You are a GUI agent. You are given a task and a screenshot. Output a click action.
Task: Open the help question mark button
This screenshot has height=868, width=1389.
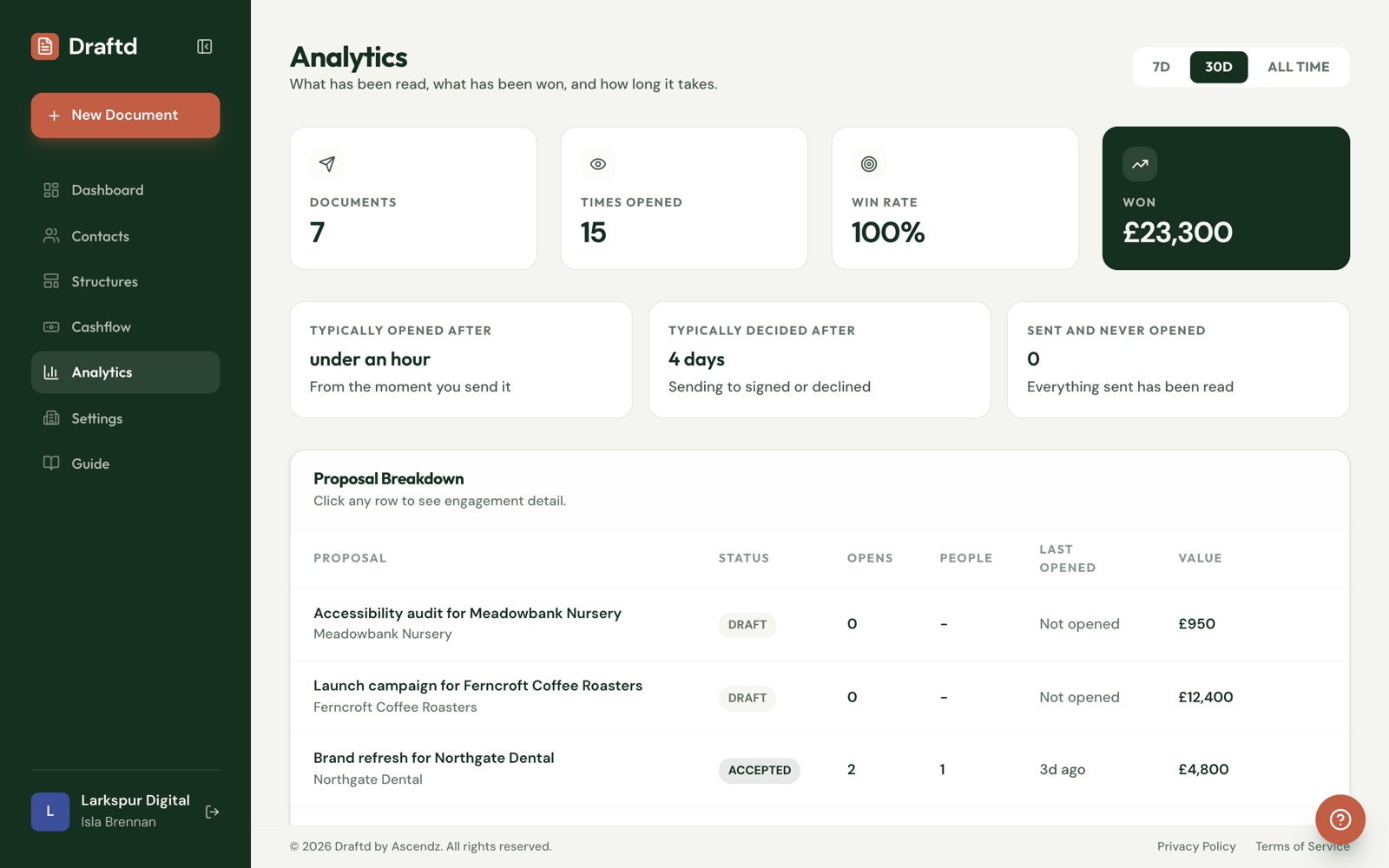pyautogui.click(x=1340, y=819)
